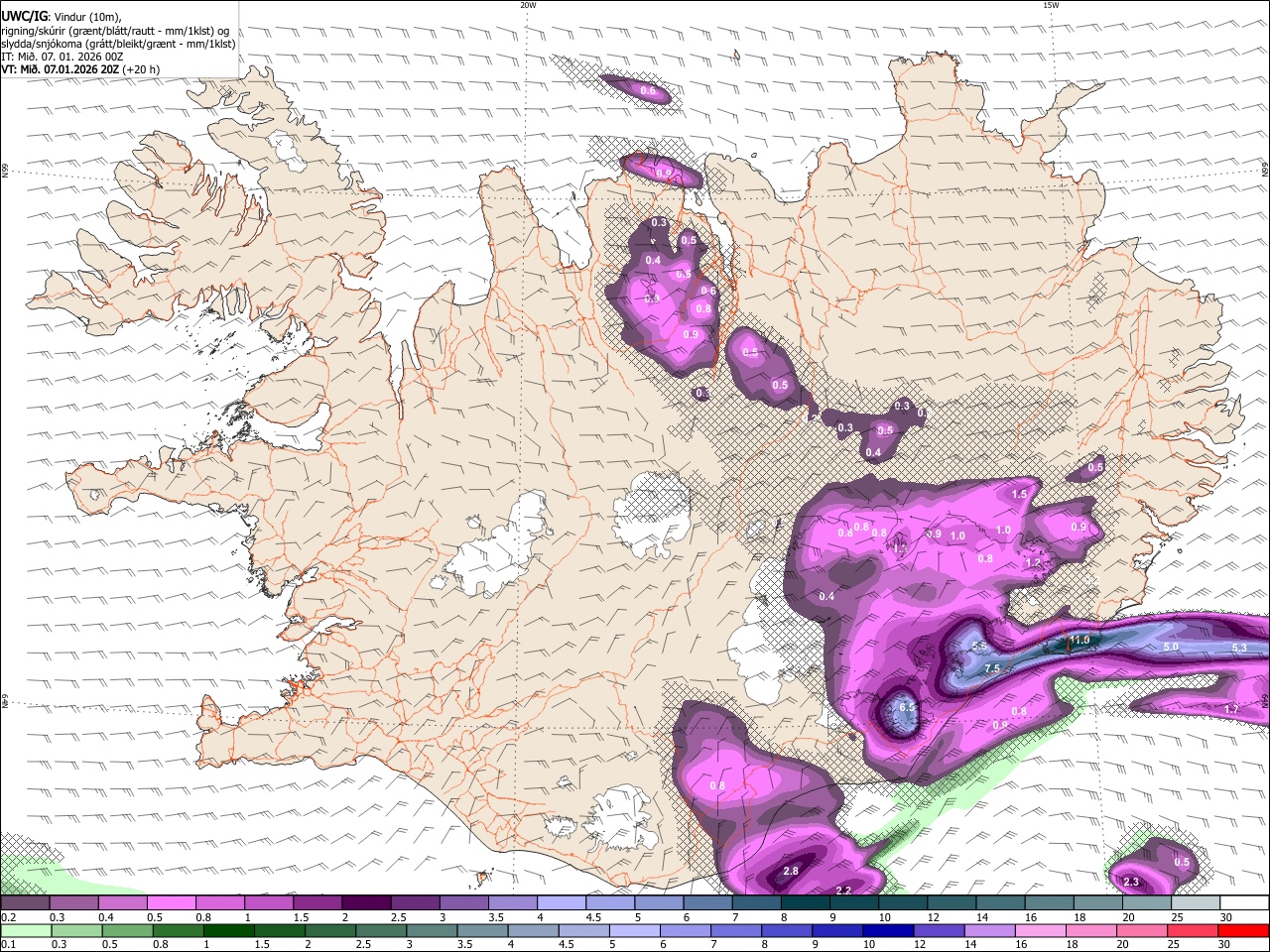Pick the bright pink 0.5 swatch in top legend
This screenshot has height=952, width=1270.
[x=171, y=903]
